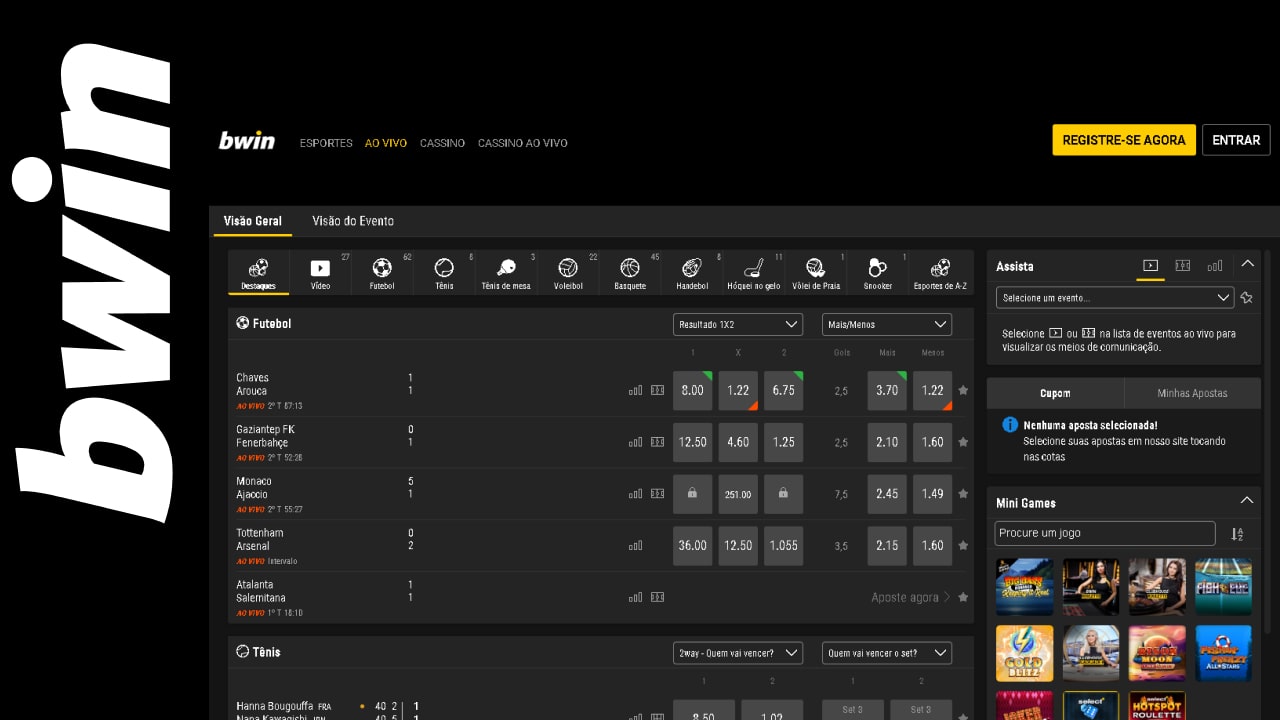
Task: Select the Tênis sport icon
Action: click(444, 272)
